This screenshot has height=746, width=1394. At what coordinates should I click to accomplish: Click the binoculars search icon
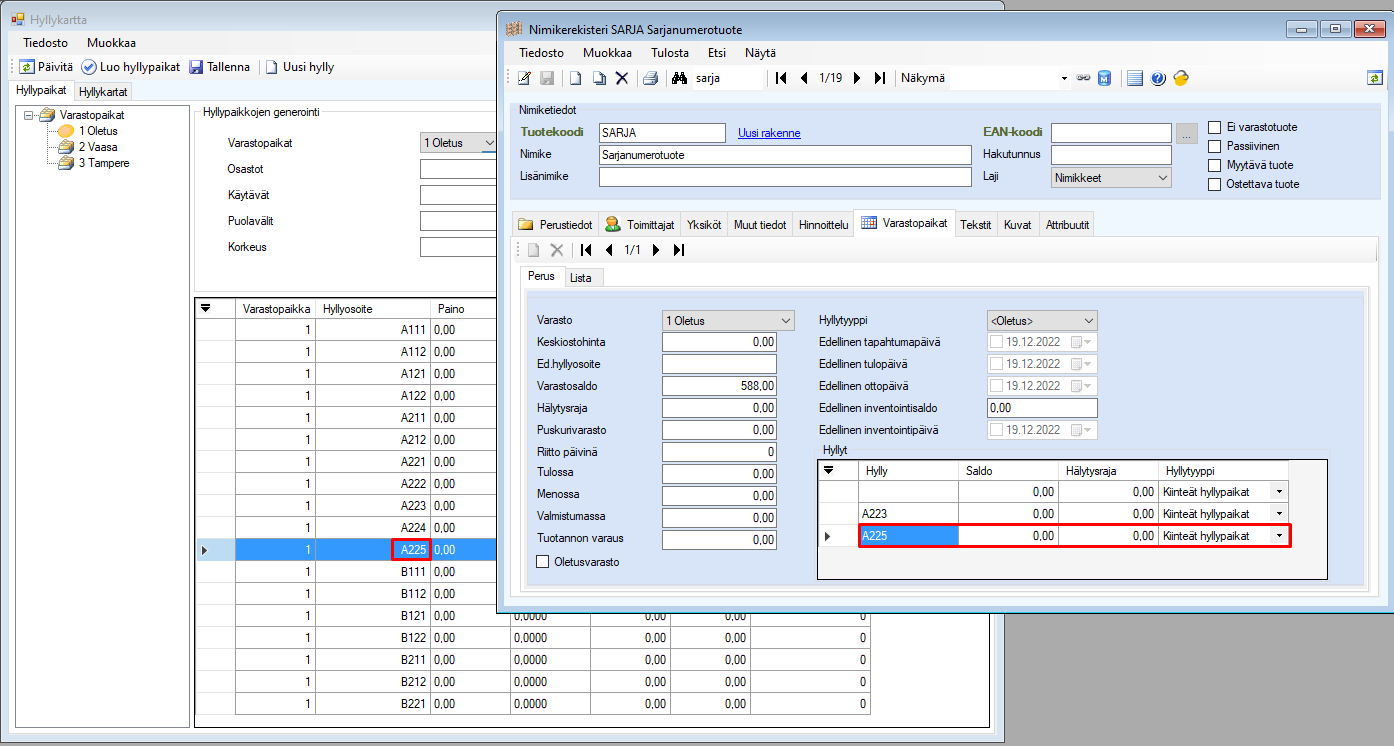tap(679, 78)
